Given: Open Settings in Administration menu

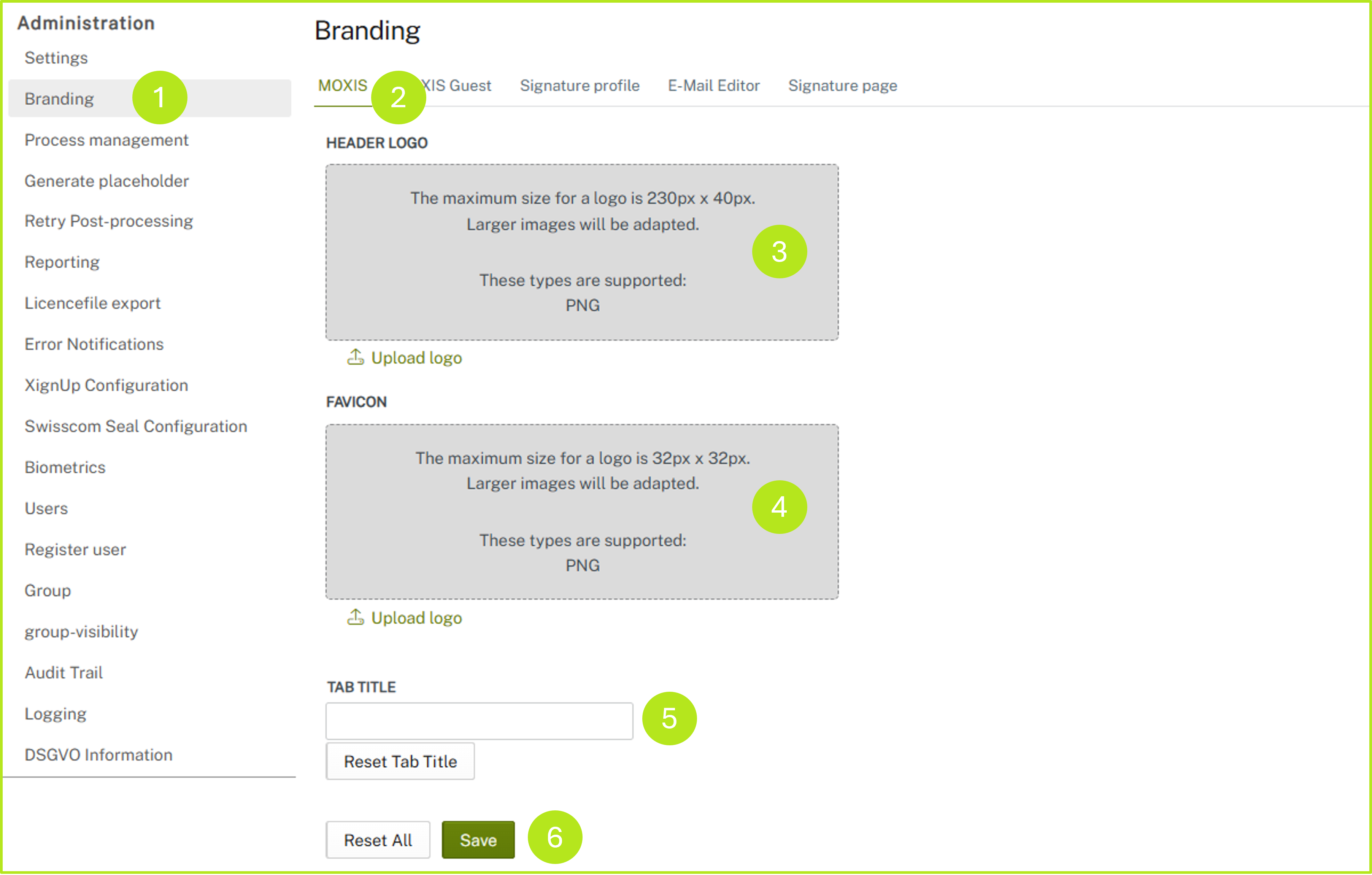Looking at the screenshot, I should coord(56,58).
